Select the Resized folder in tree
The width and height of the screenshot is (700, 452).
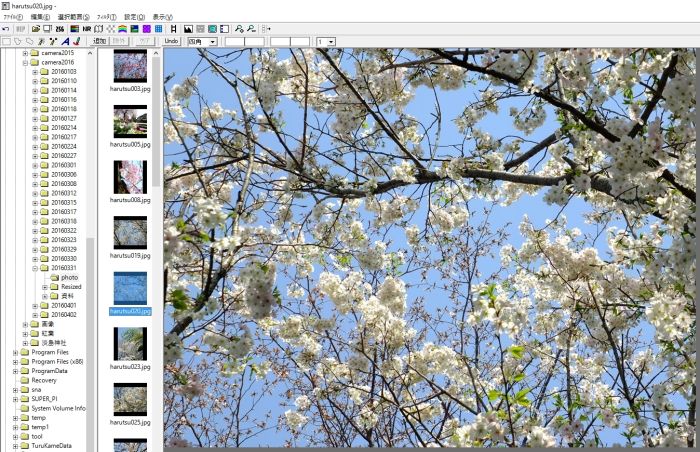(x=70, y=287)
